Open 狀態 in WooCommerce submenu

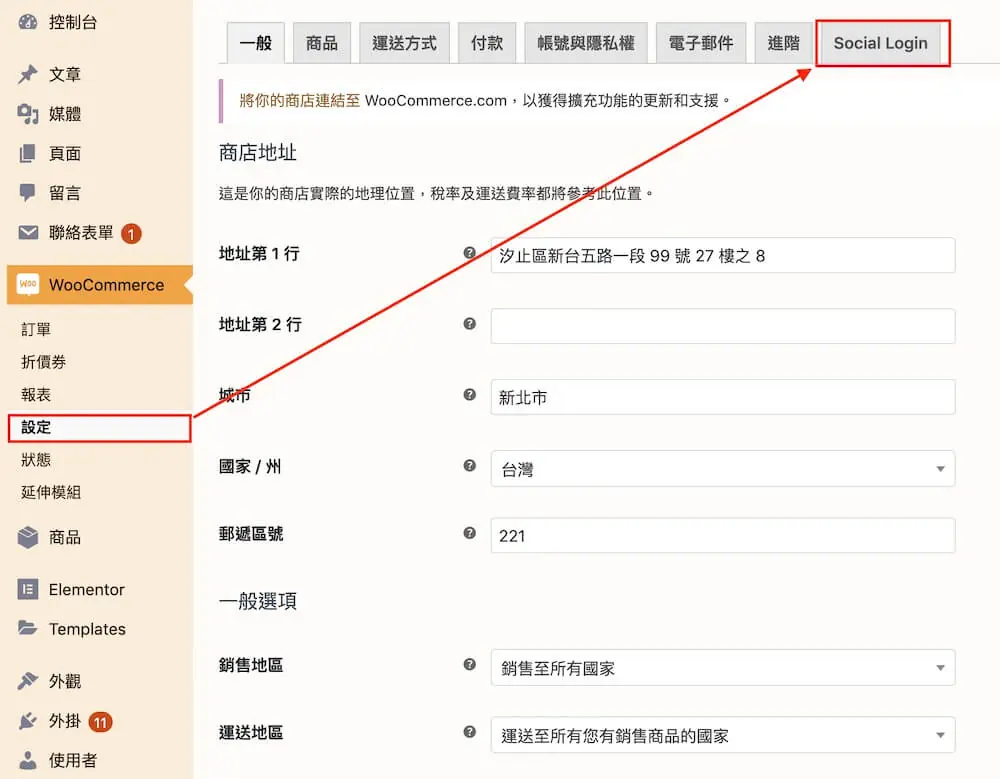(x=36, y=459)
